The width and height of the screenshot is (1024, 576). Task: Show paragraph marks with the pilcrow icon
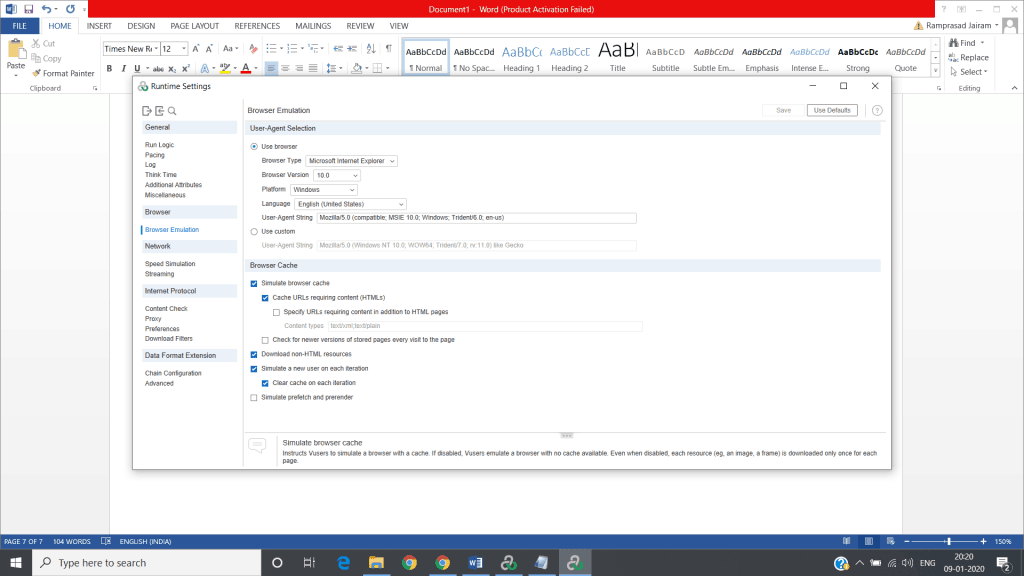pyautogui.click(x=388, y=48)
